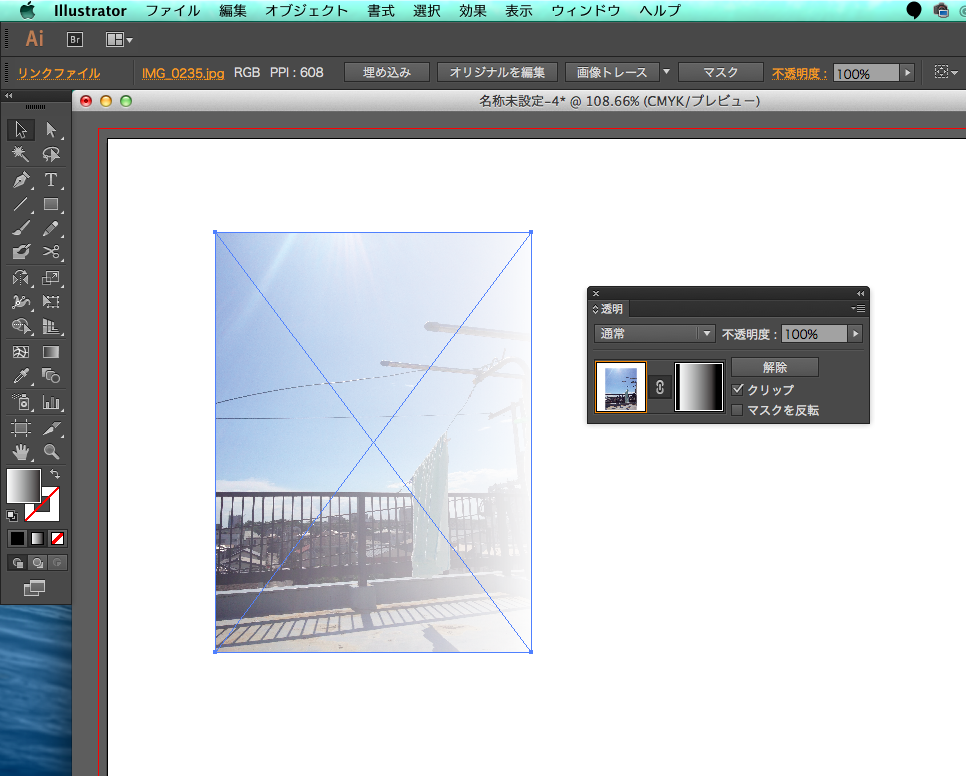This screenshot has height=776, width=966.
Task: Open the 透明 panel options menu
Action: [x=859, y=309]
